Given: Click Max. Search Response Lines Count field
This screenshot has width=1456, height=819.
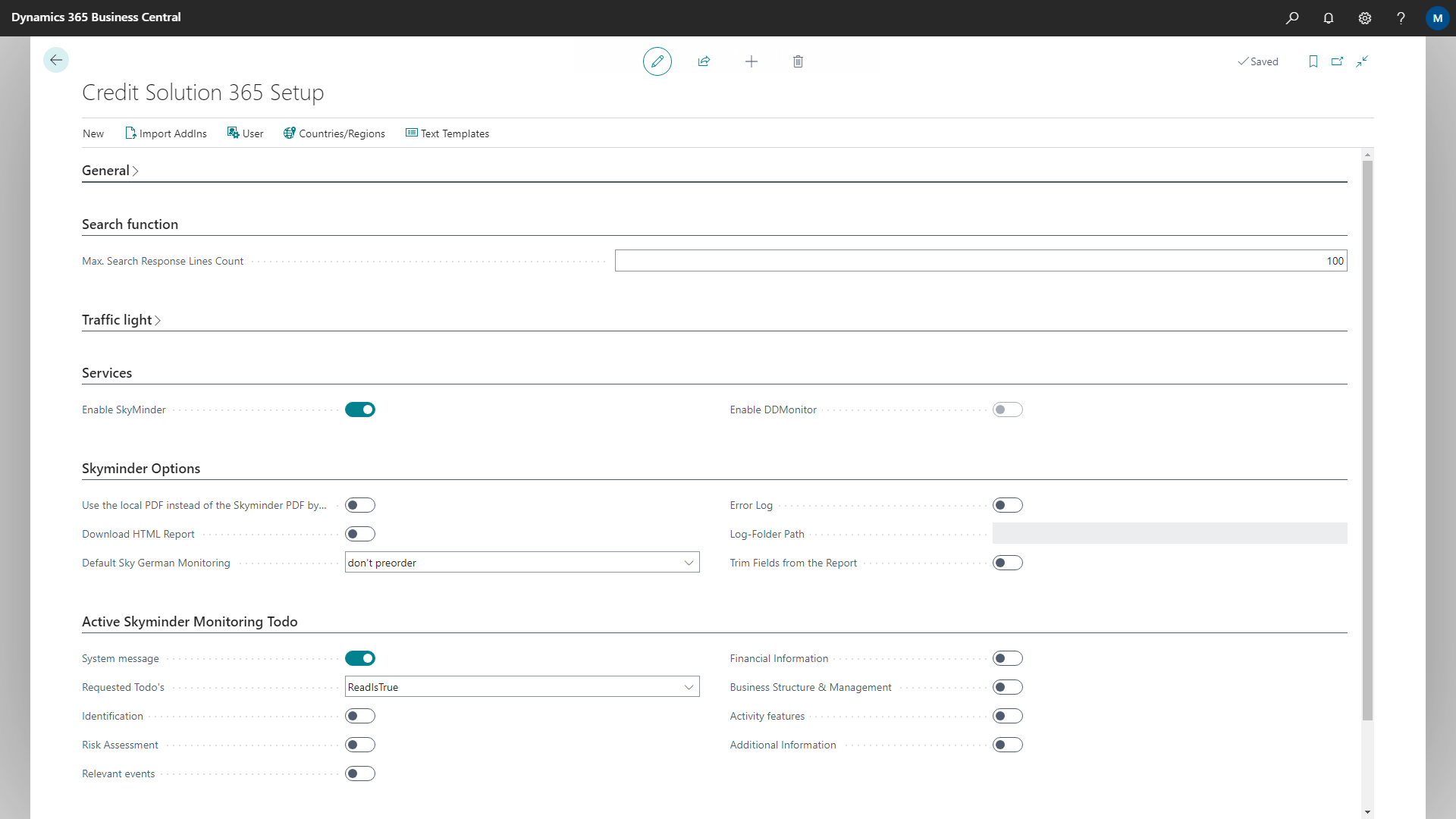Looking at the screenshot, I should [x=981, y=261].
